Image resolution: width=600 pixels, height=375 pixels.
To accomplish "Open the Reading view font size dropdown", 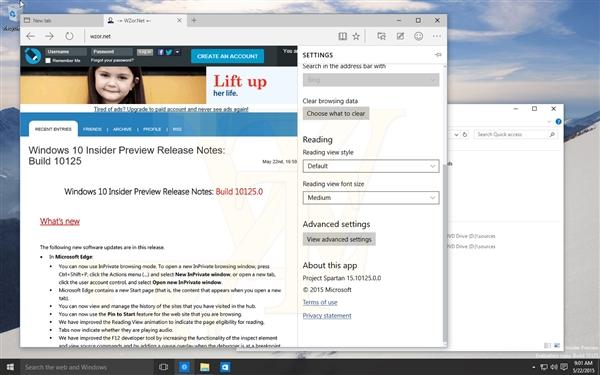I will click(x=371, y=198).
